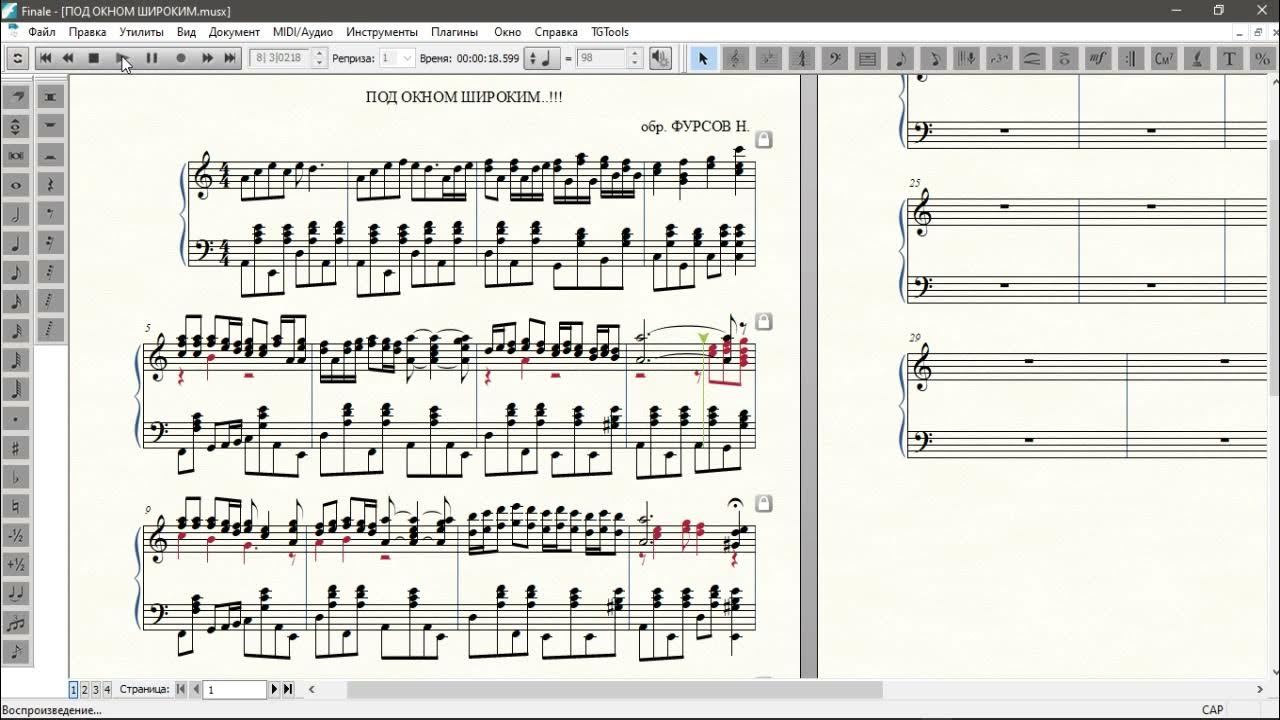Click the tempo value field showing 98

pos(601,58)
